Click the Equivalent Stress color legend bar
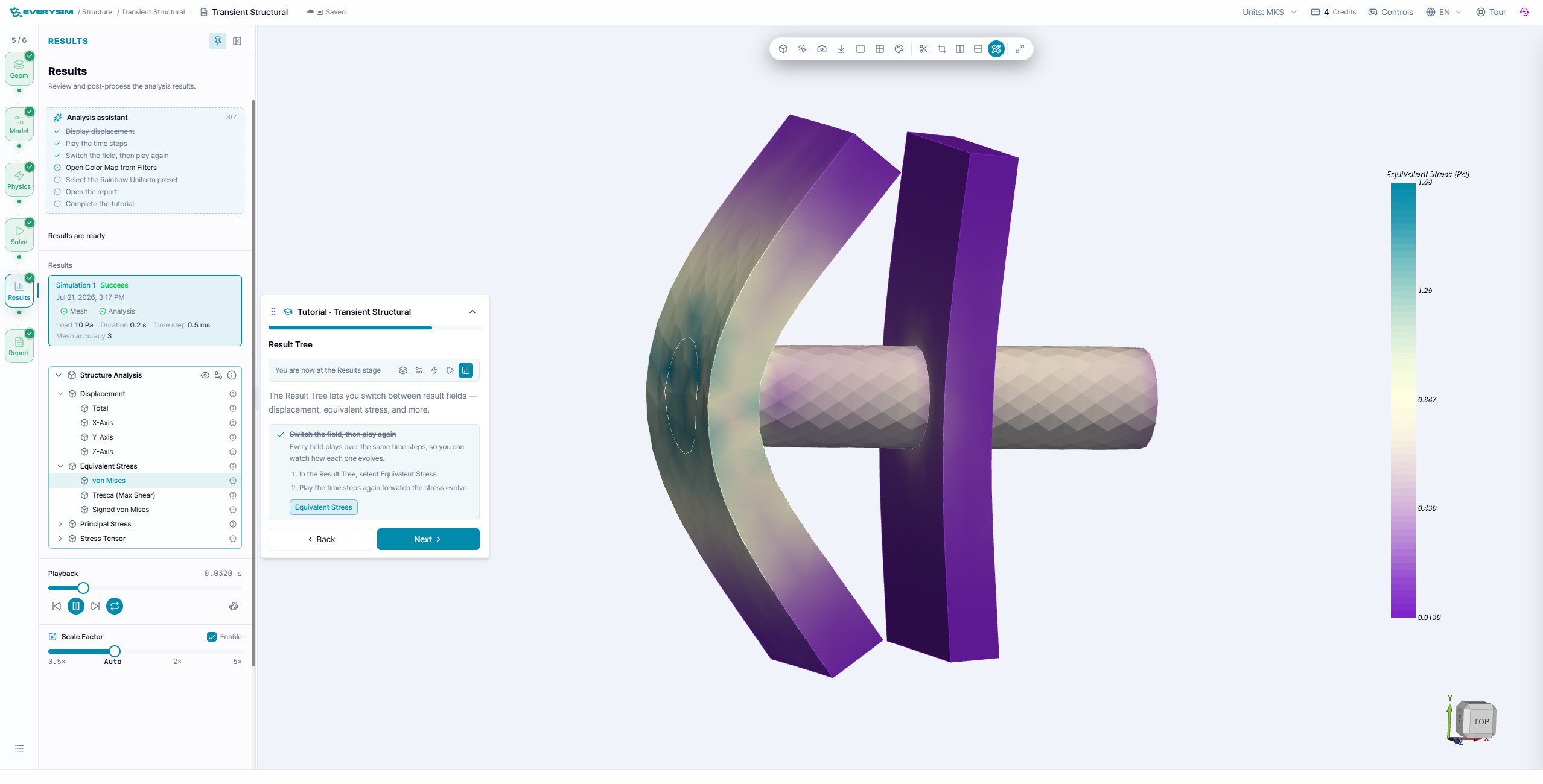 (x=1403, y=400)
